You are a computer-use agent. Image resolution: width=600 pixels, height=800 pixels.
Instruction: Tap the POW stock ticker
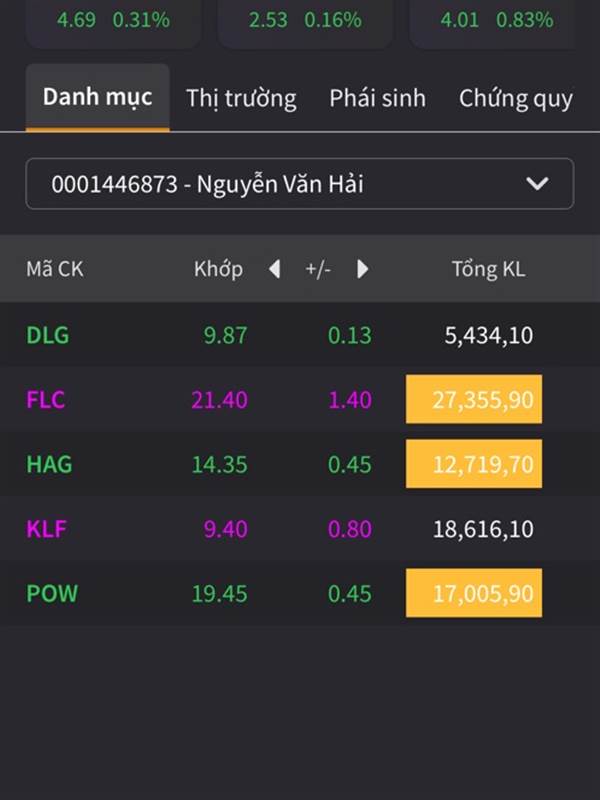point(52,593)
